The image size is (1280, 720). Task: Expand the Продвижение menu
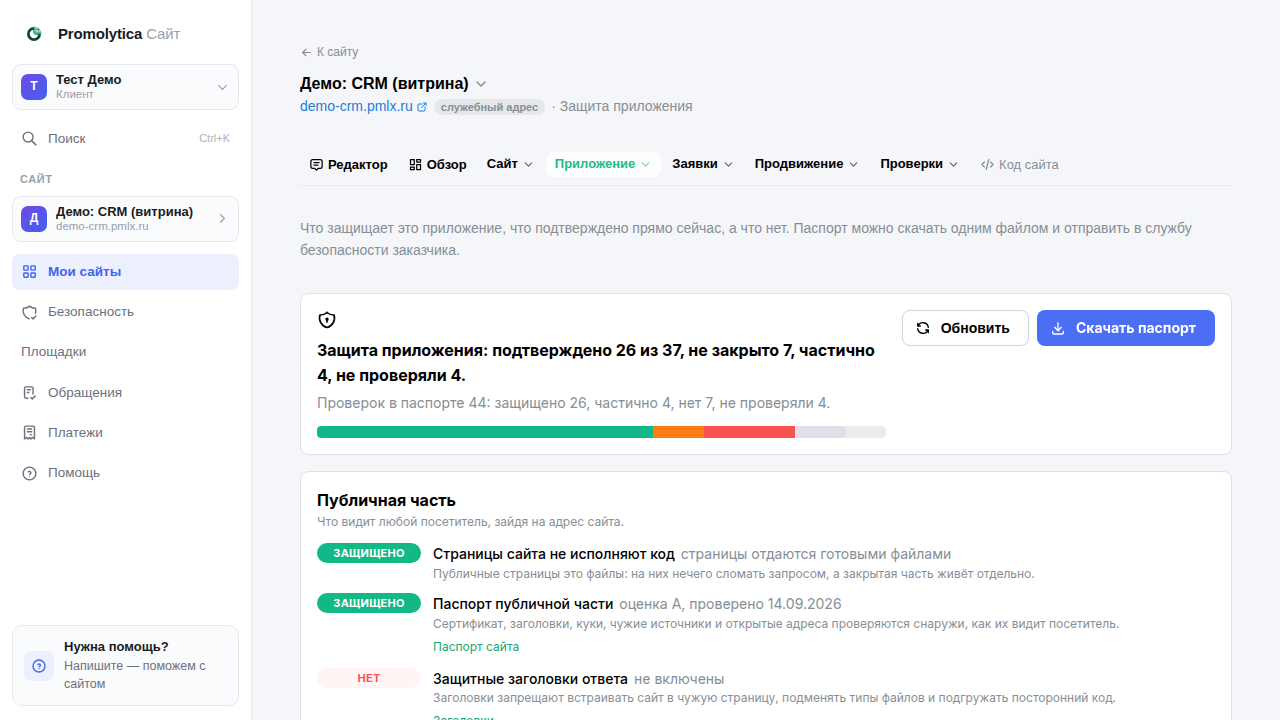point(806,164)
